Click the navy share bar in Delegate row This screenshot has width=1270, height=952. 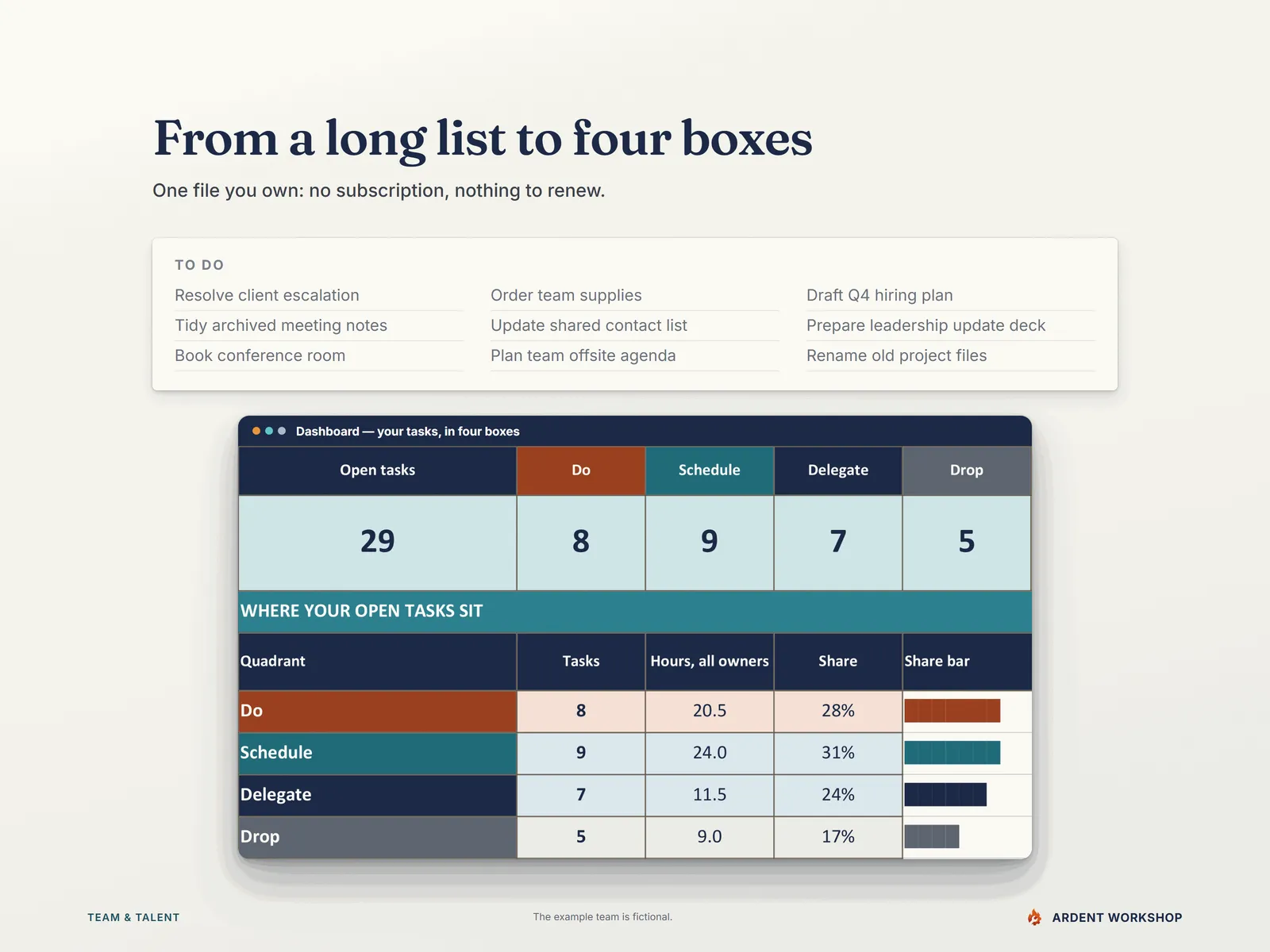(x=945, y=795)
